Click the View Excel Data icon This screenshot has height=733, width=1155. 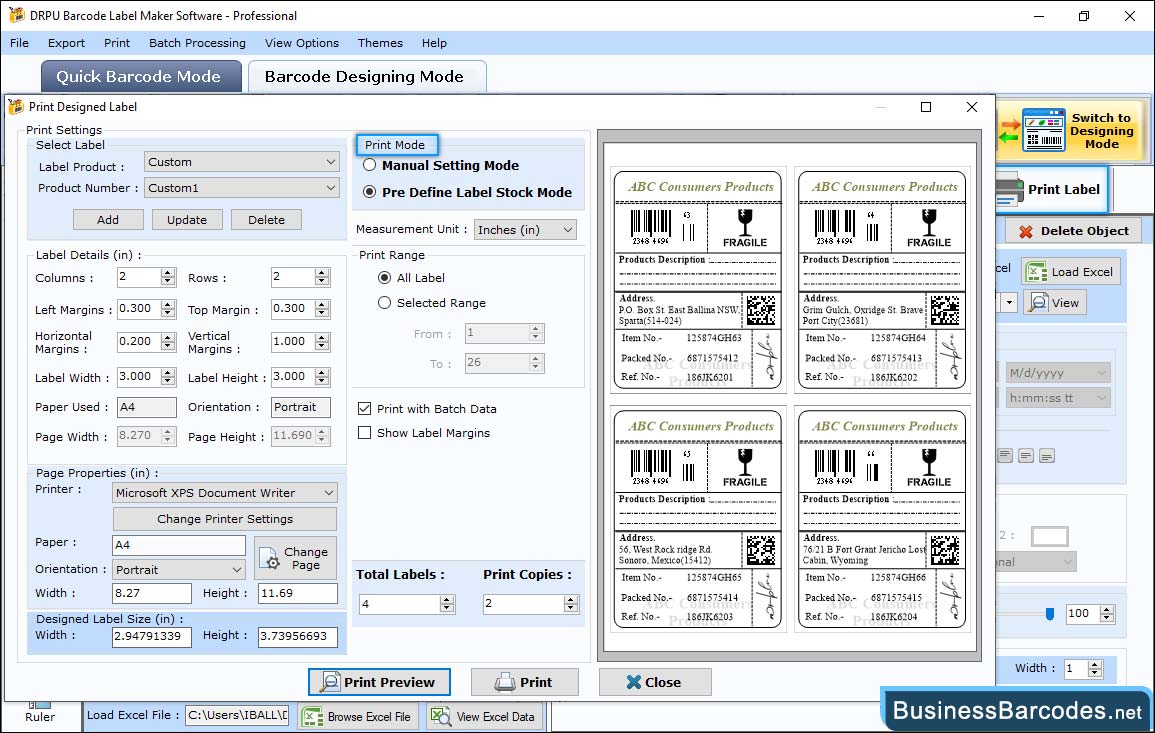click(440, 716)
